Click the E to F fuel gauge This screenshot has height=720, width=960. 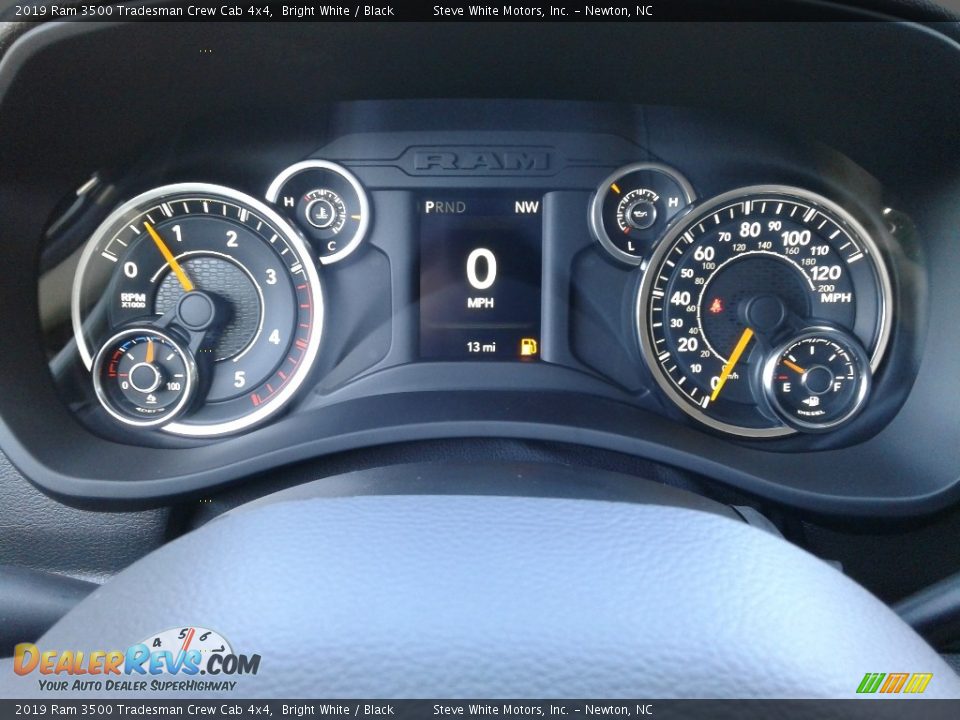(x=816, y=378)
